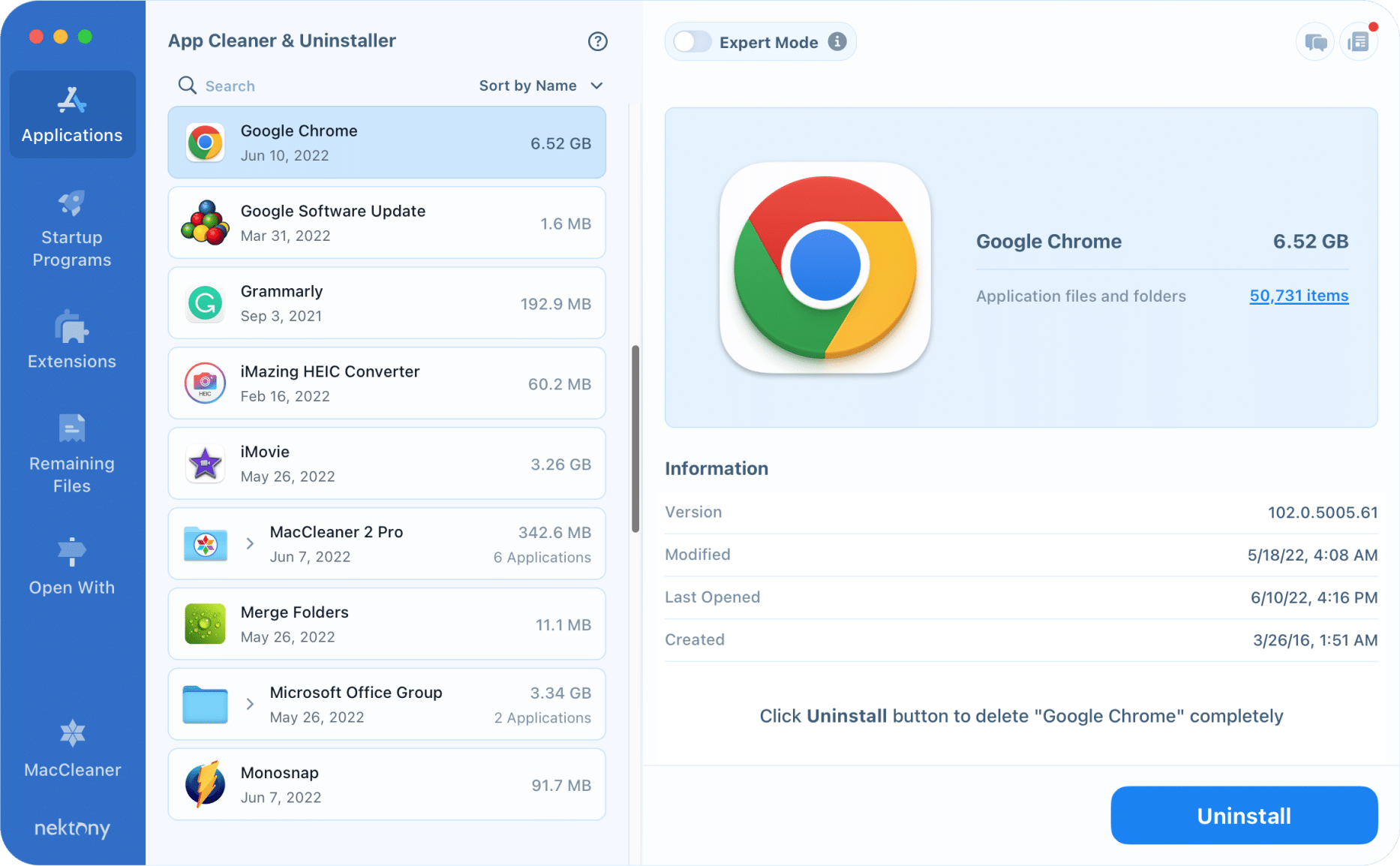
Task: Select Grammarly in the app list
Action: tap(281, 291)
